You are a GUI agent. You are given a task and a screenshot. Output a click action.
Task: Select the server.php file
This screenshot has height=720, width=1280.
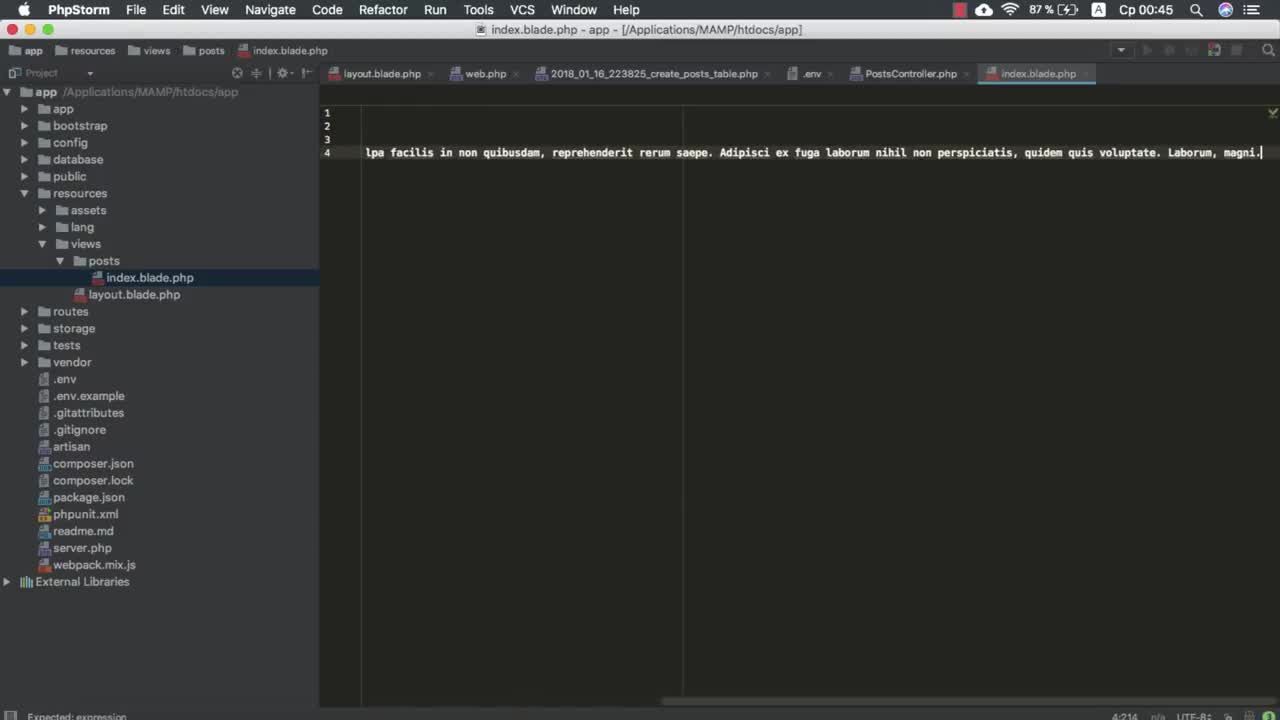click(82, 548)
